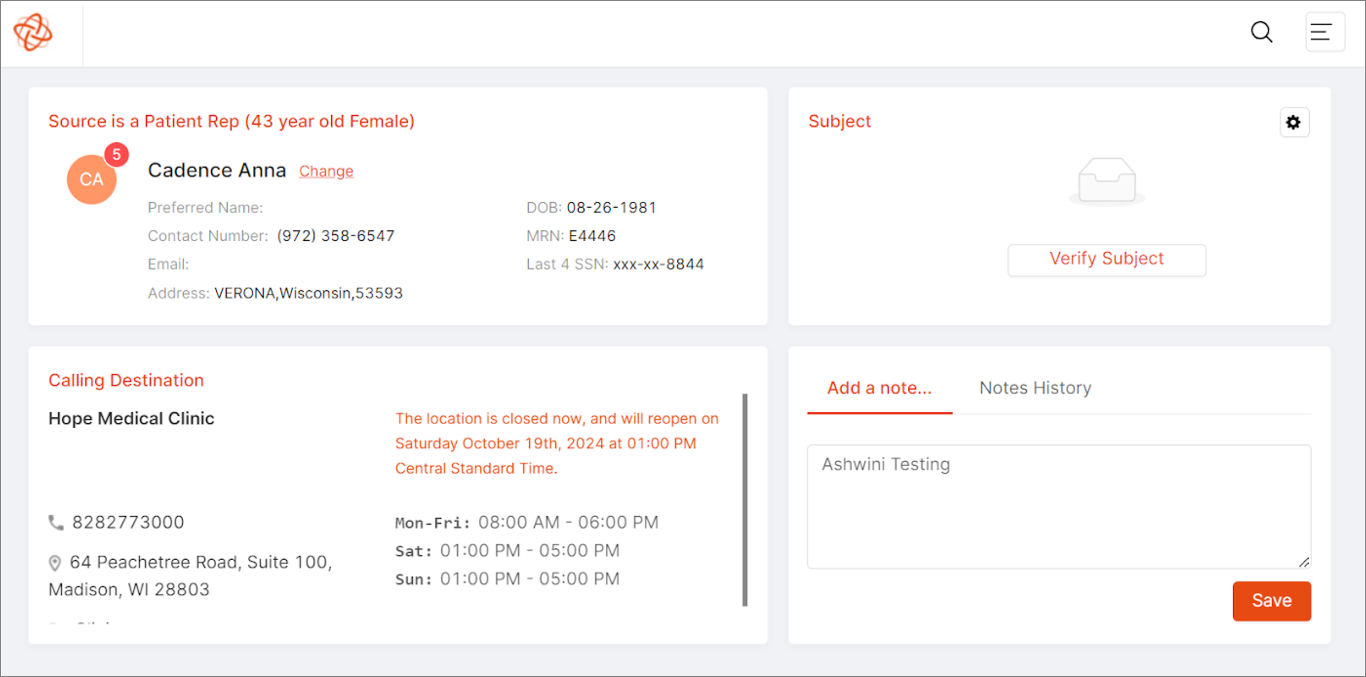Screen dimensions: 1366x677
Task: Click the Calling Destination scrollbar
Action: click(x=745, y=500)
